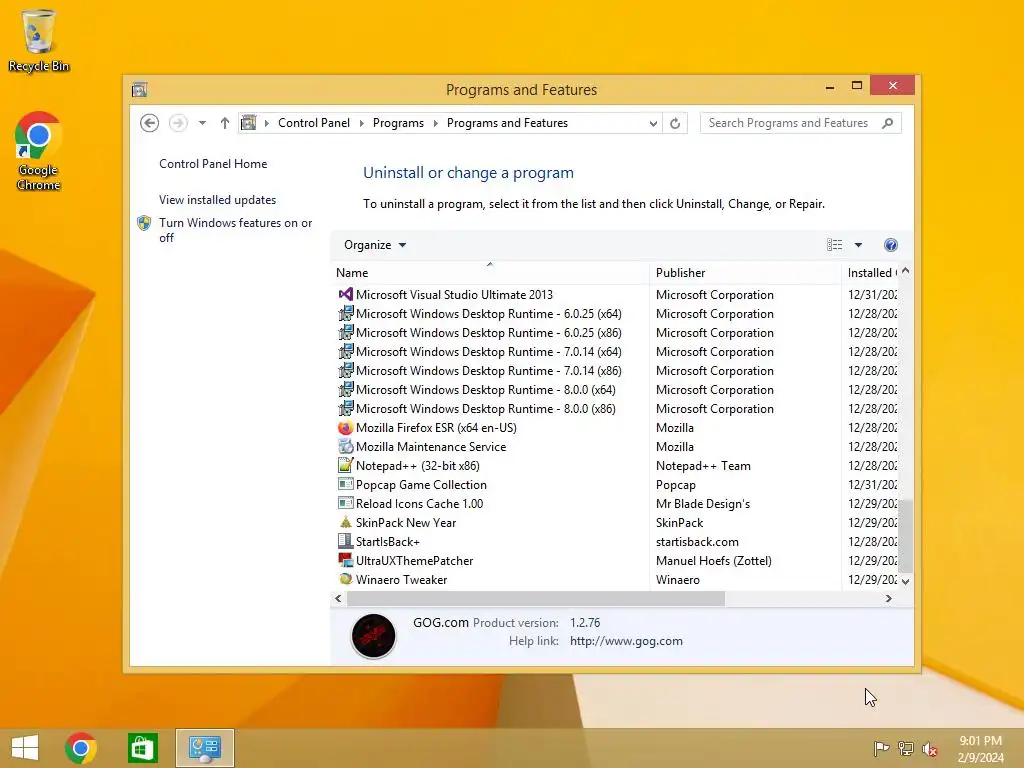Open the recent locations dropdown arrow
The width and height of the screenshot is (1024, 768).
tap(202, 123)
